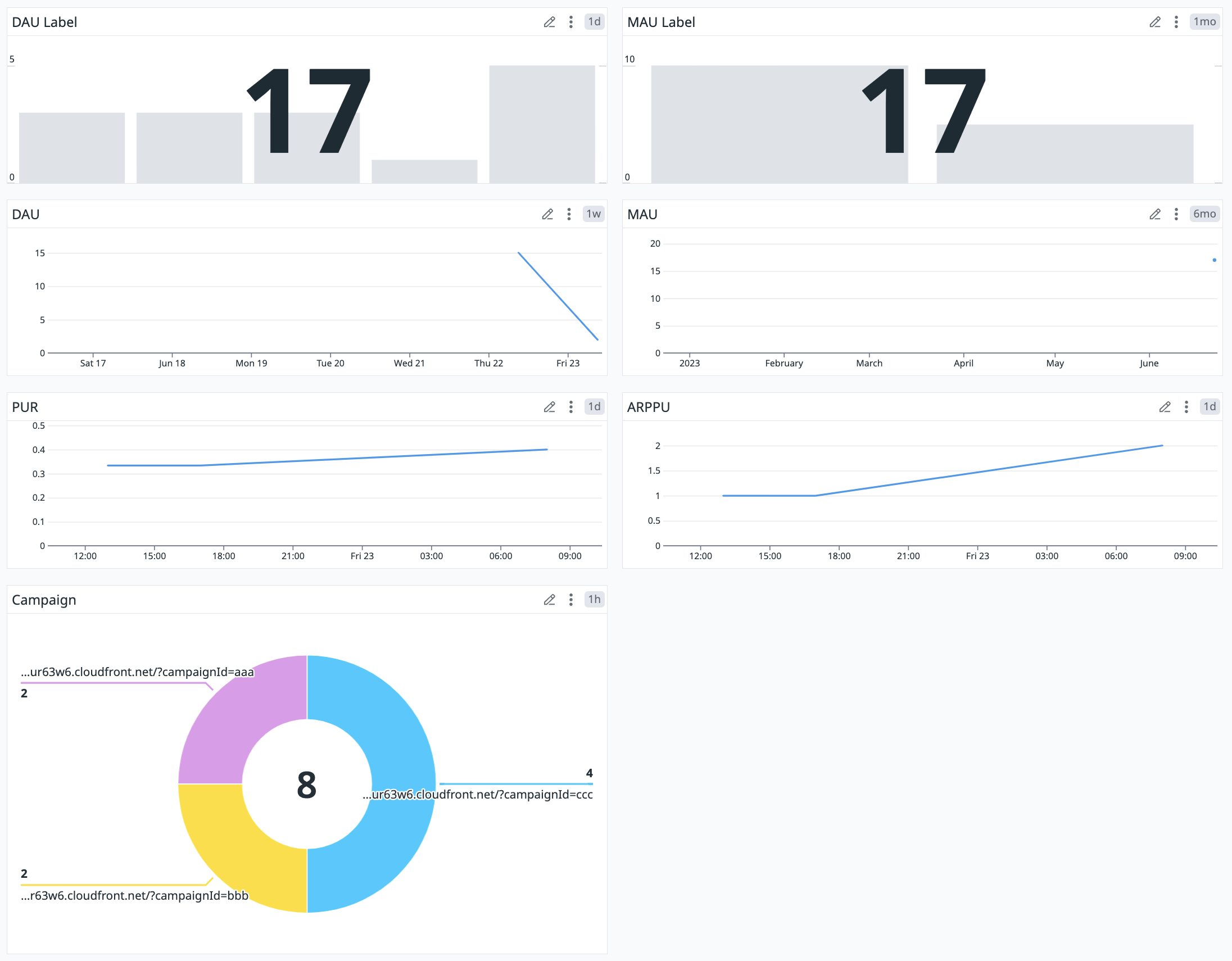The image size is (1232, 961).
Task: Click the data point on MAU chart
Action: (x=1214, y=260)
